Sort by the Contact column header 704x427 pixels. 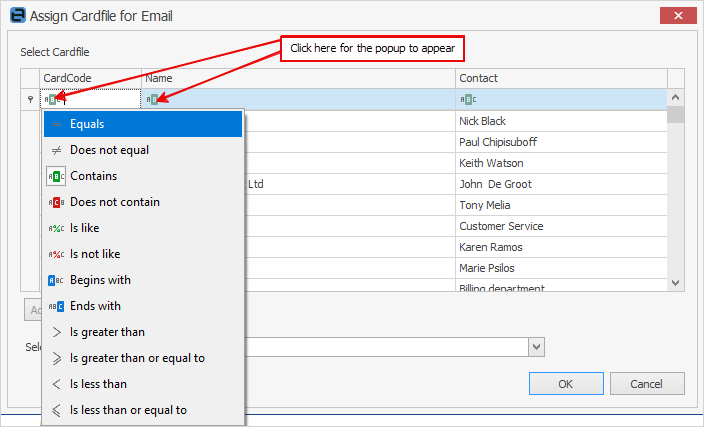[x=561, y=78]
